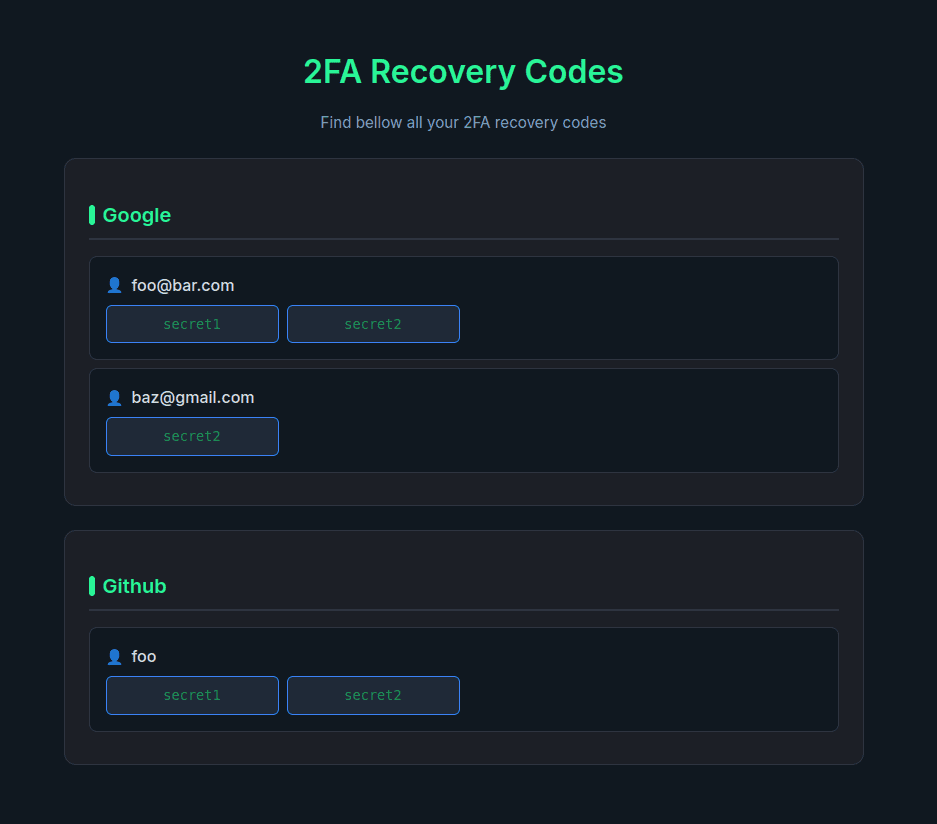Screen dimensions: 937x824
Task: Copy the Github secret1 recovery code
Action: pyautogui.click(x=192, y=695)
